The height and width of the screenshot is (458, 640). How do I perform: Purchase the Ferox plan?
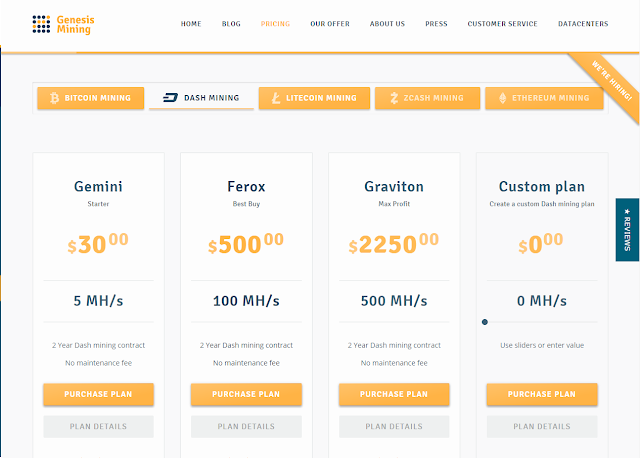click(x=246, y=394)
